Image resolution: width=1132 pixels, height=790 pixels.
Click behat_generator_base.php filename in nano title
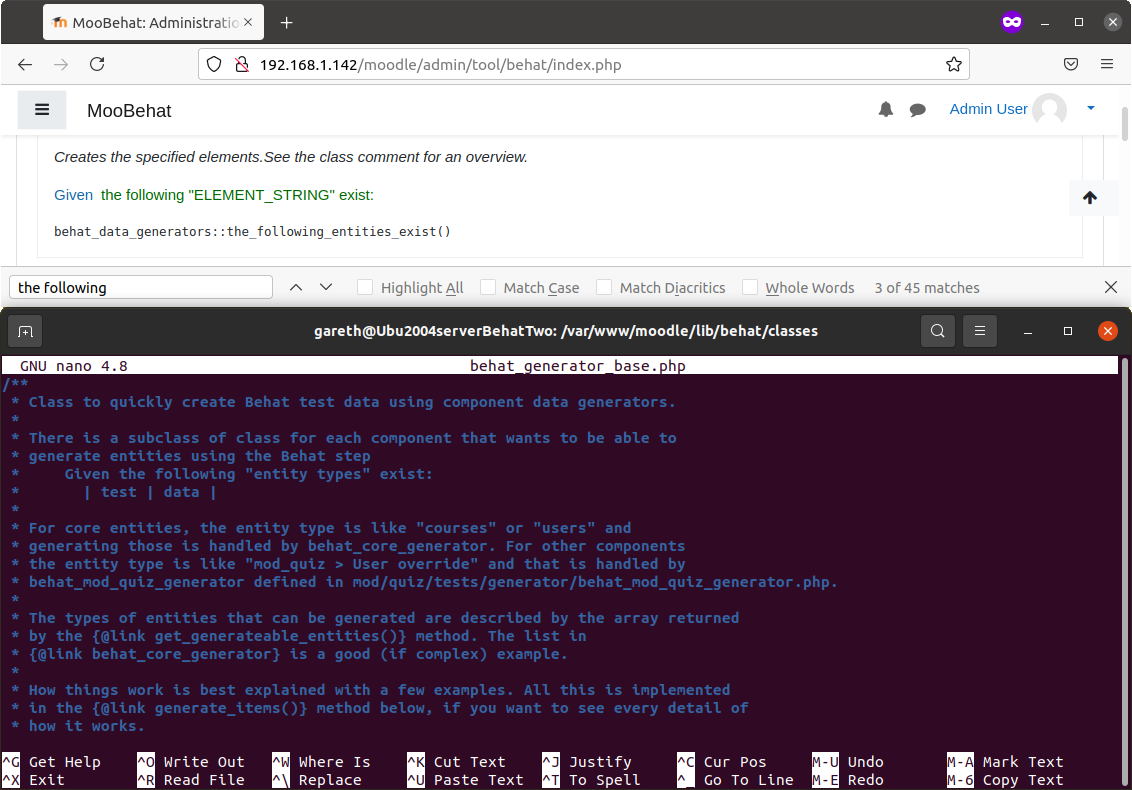click(578, 365)
